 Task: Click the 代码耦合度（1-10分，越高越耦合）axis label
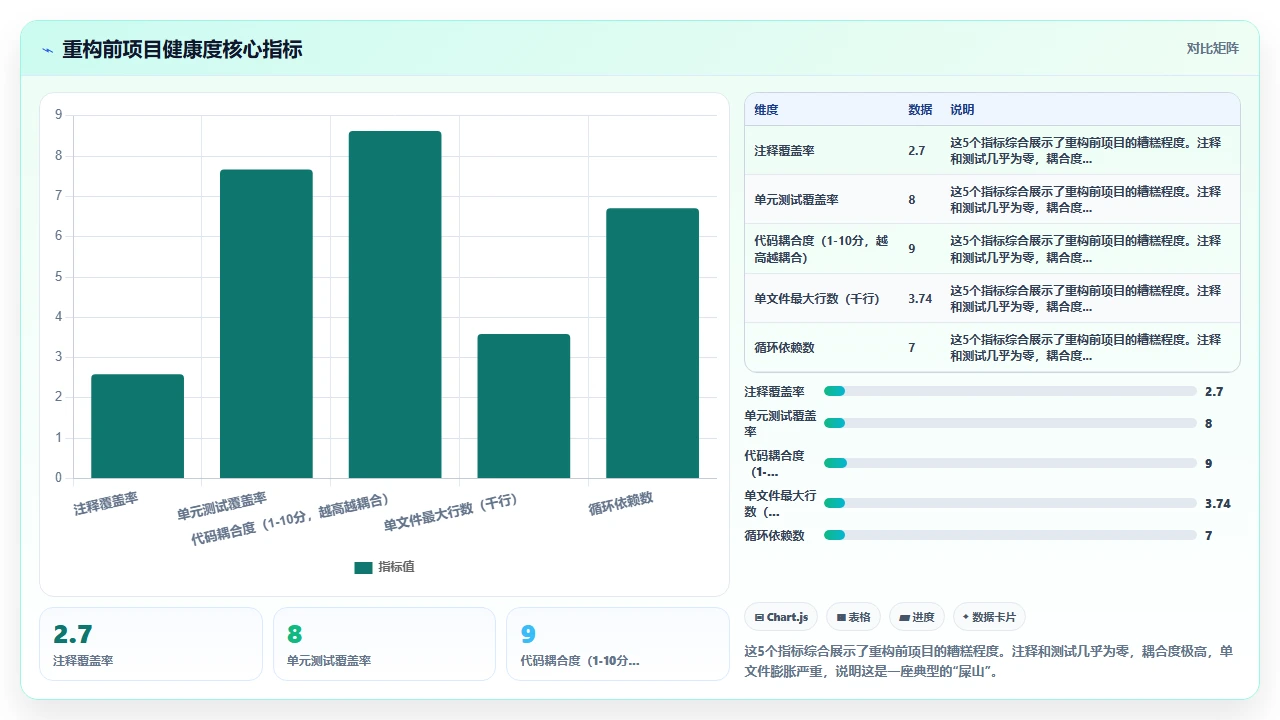(x=290, y=518)
